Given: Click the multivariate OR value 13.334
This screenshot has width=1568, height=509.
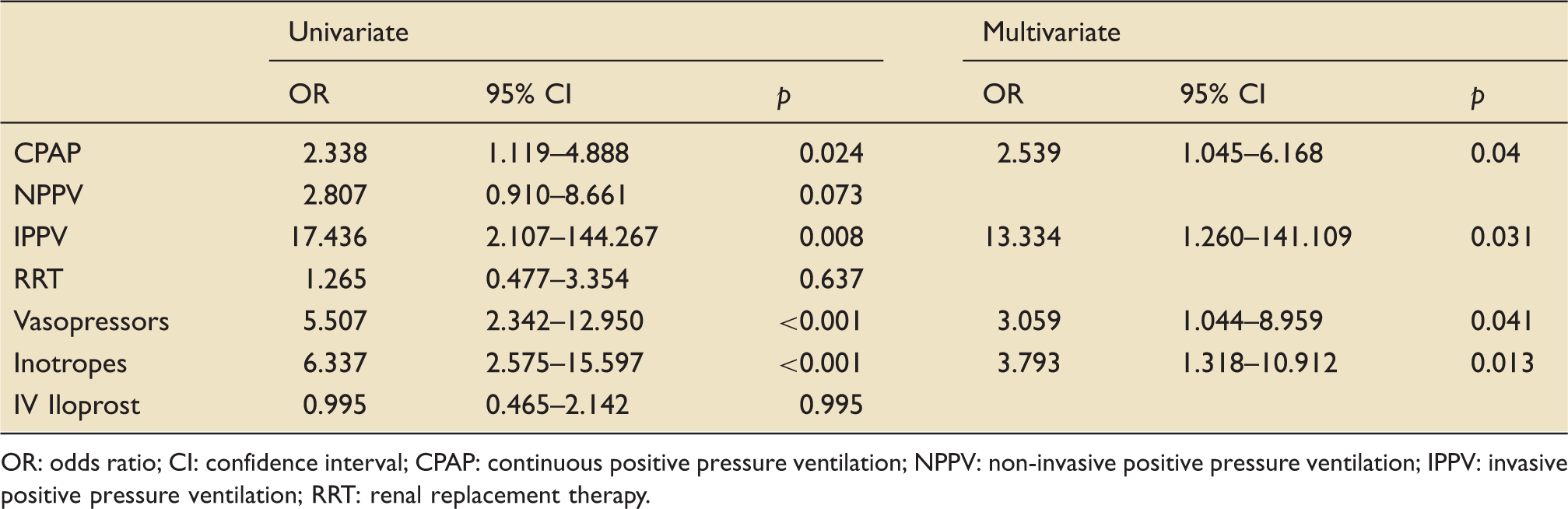Looking at the screenshot, I should point(1022,237).
